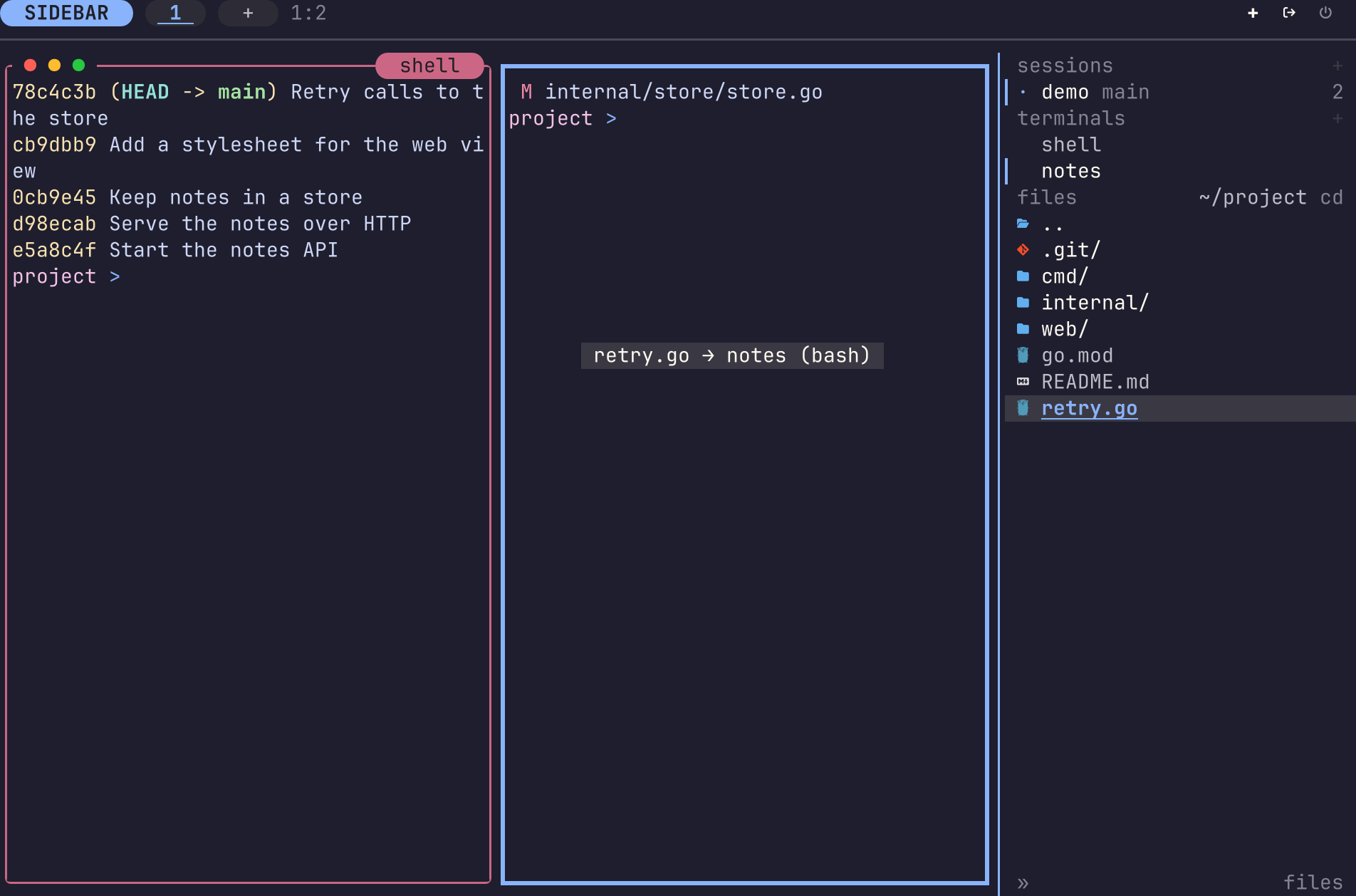
Task: Click the retry.go file link
Action: pyautogui.click(x=1089, y=408)
